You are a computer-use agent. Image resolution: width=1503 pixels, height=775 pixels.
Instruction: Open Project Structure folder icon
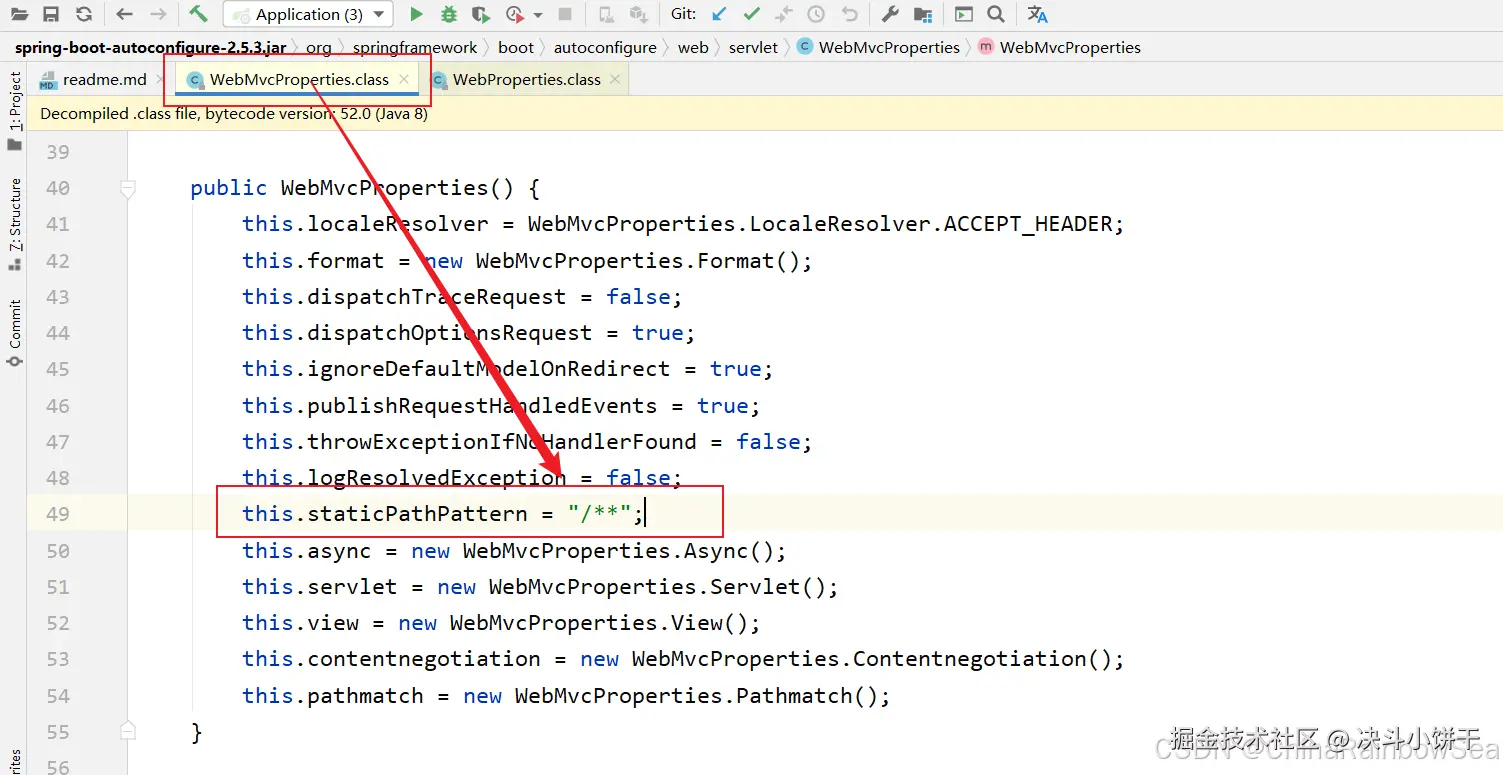[x=922, y=14]
